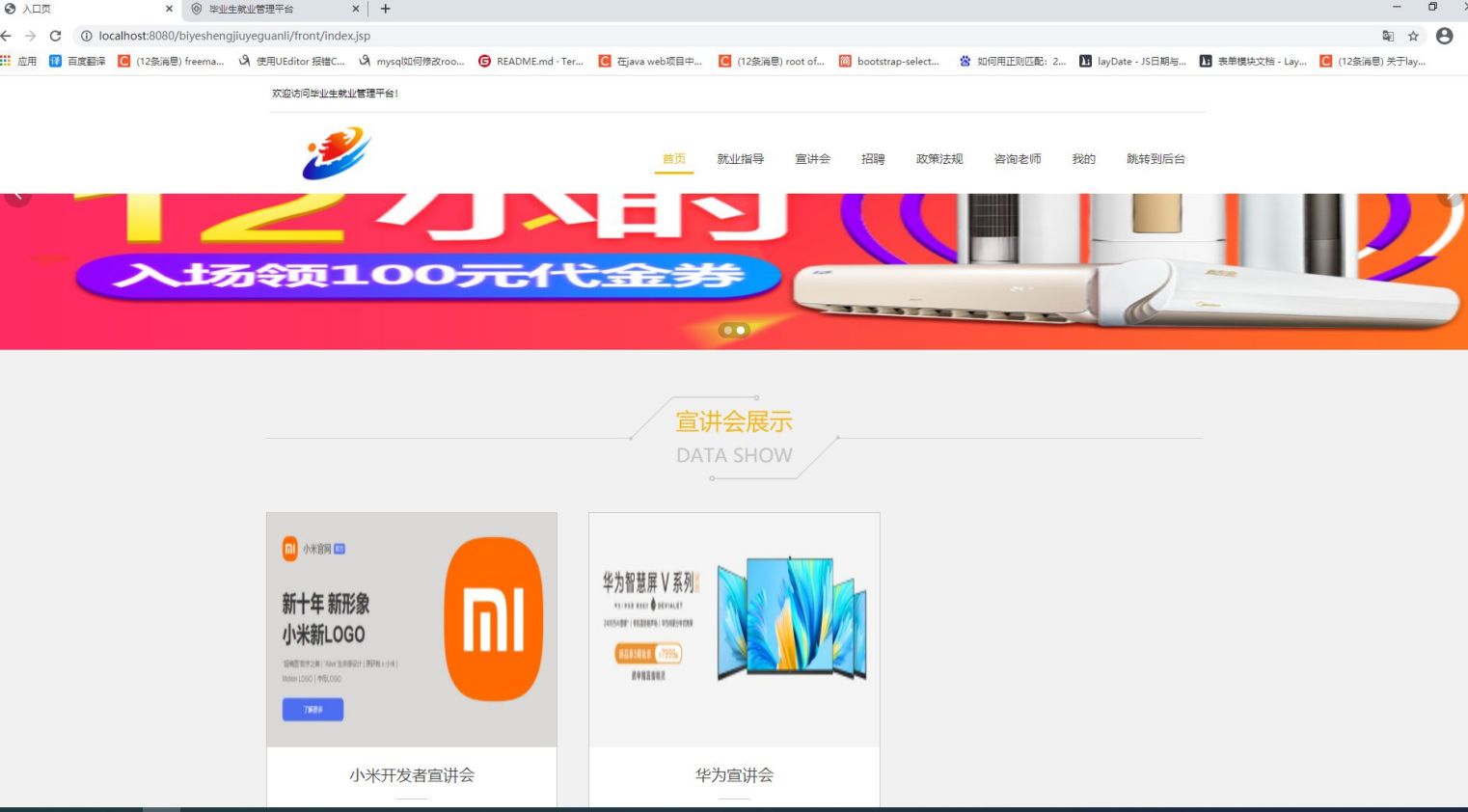Minimize the browser window
Viewport: 1468px width, 812px height.
tap(1396, 7)
